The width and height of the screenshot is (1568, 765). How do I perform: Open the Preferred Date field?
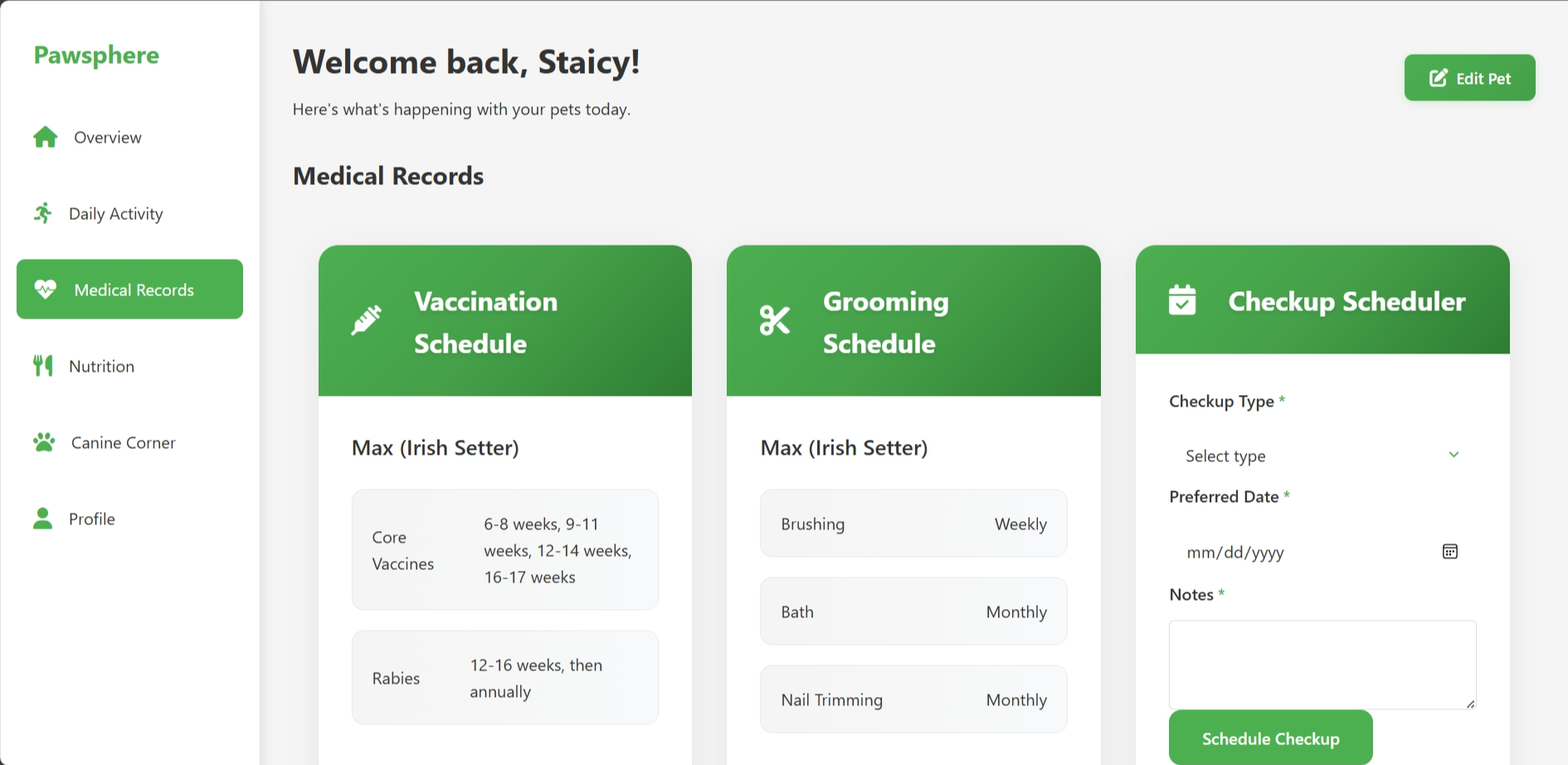click(x=1294, y=552)
